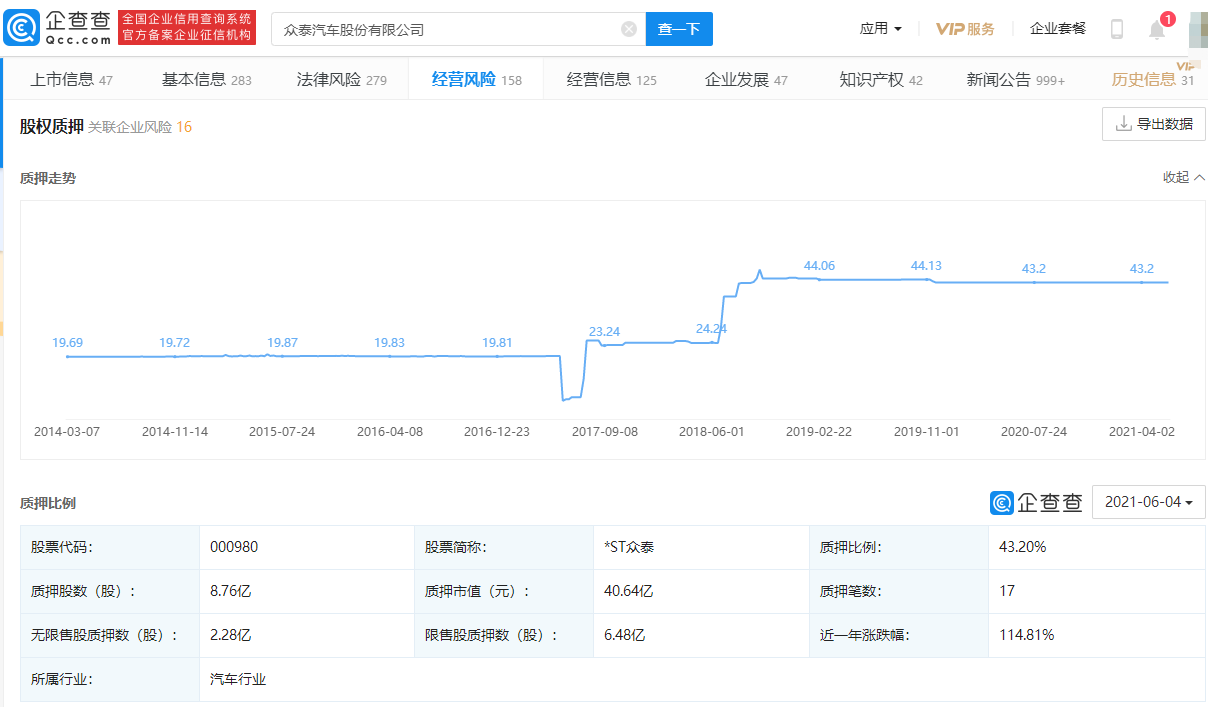Image resolution: width=1208 pixels, height=707 pixels.
Task: Click chart data point labeled 19.69
Action: pyautogui.click(x=67, y=355)
